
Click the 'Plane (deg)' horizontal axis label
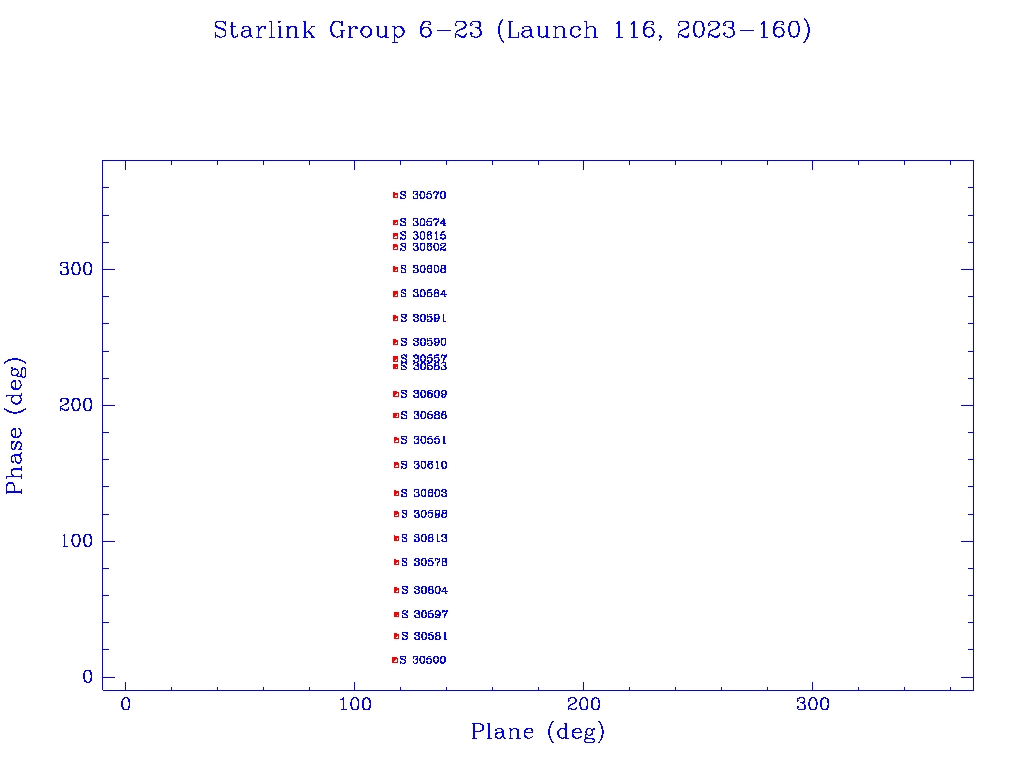point(538,731)
